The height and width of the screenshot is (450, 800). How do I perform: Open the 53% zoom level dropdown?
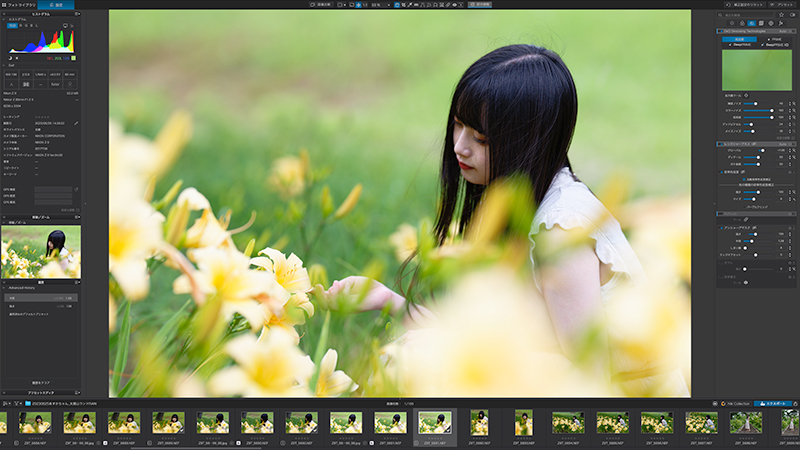(381, 5)
